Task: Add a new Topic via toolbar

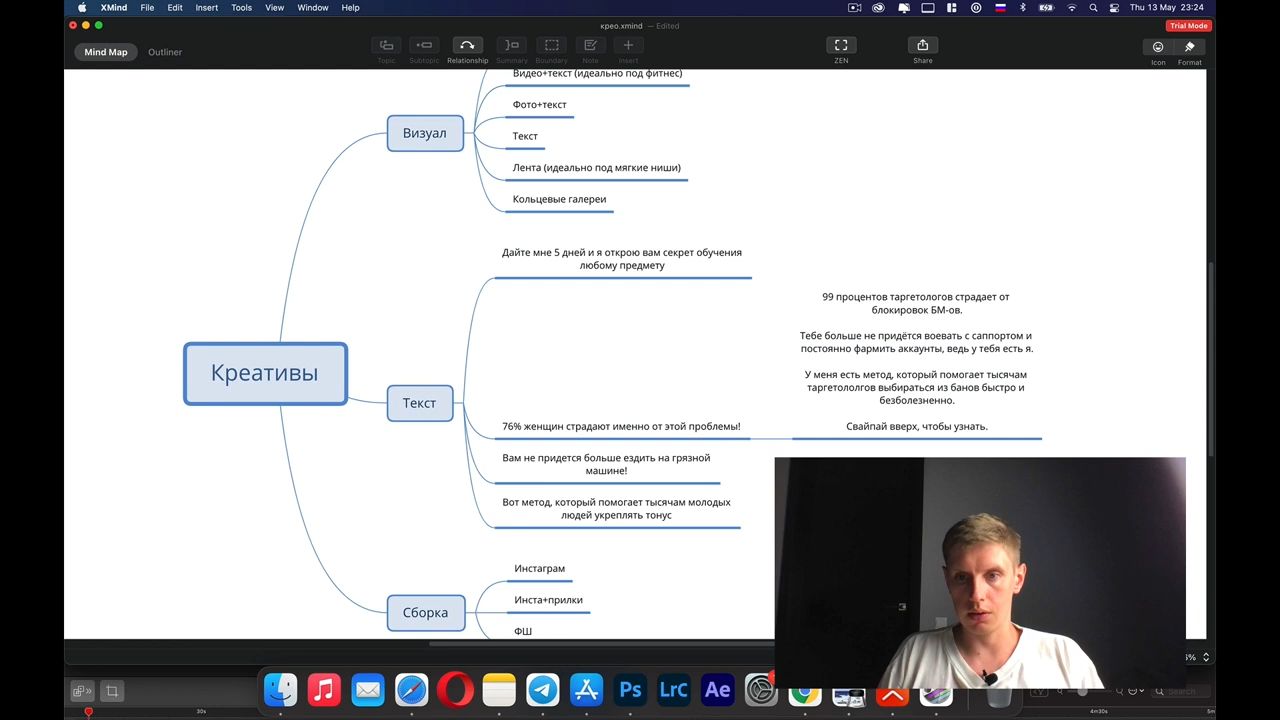Action: click(386, 46)
